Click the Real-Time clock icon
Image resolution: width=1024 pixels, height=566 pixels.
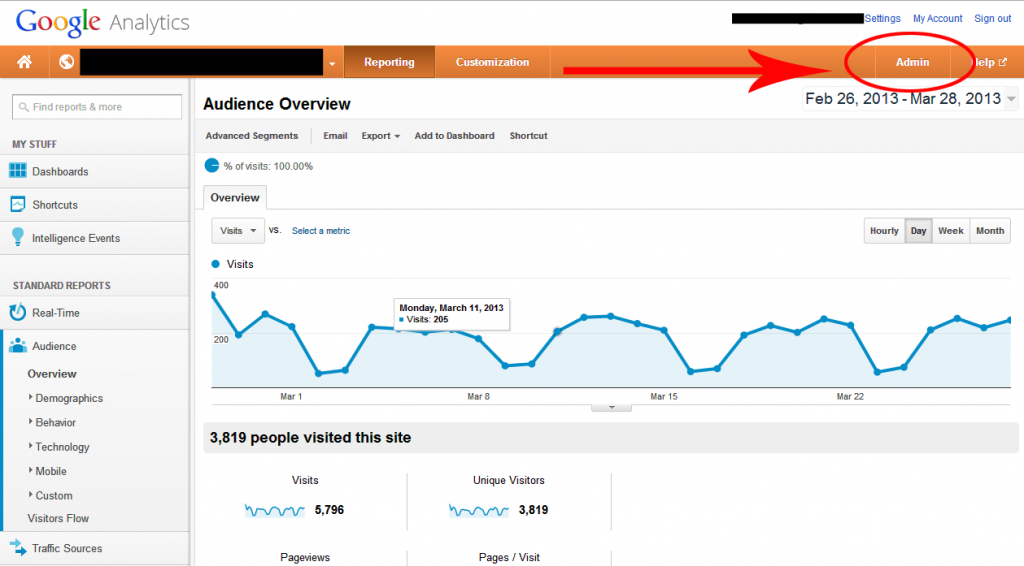(x=17, y=313)
